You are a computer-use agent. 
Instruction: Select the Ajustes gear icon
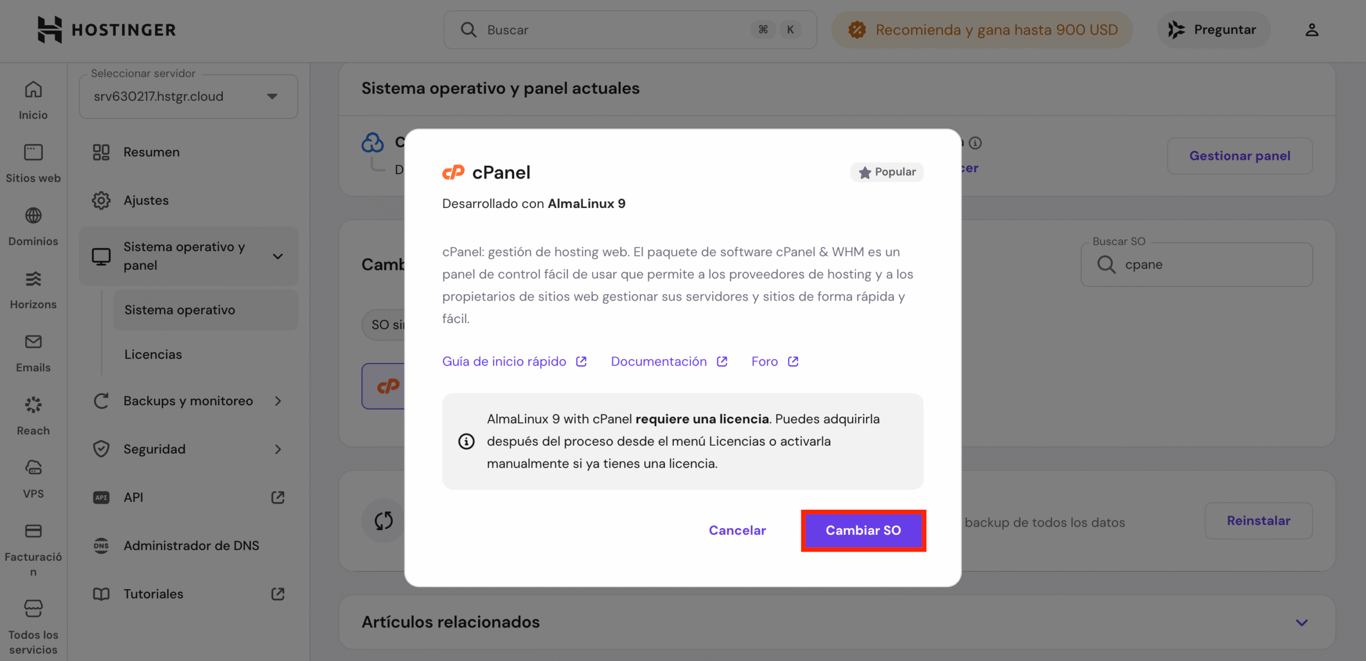(x=101, y=199)
